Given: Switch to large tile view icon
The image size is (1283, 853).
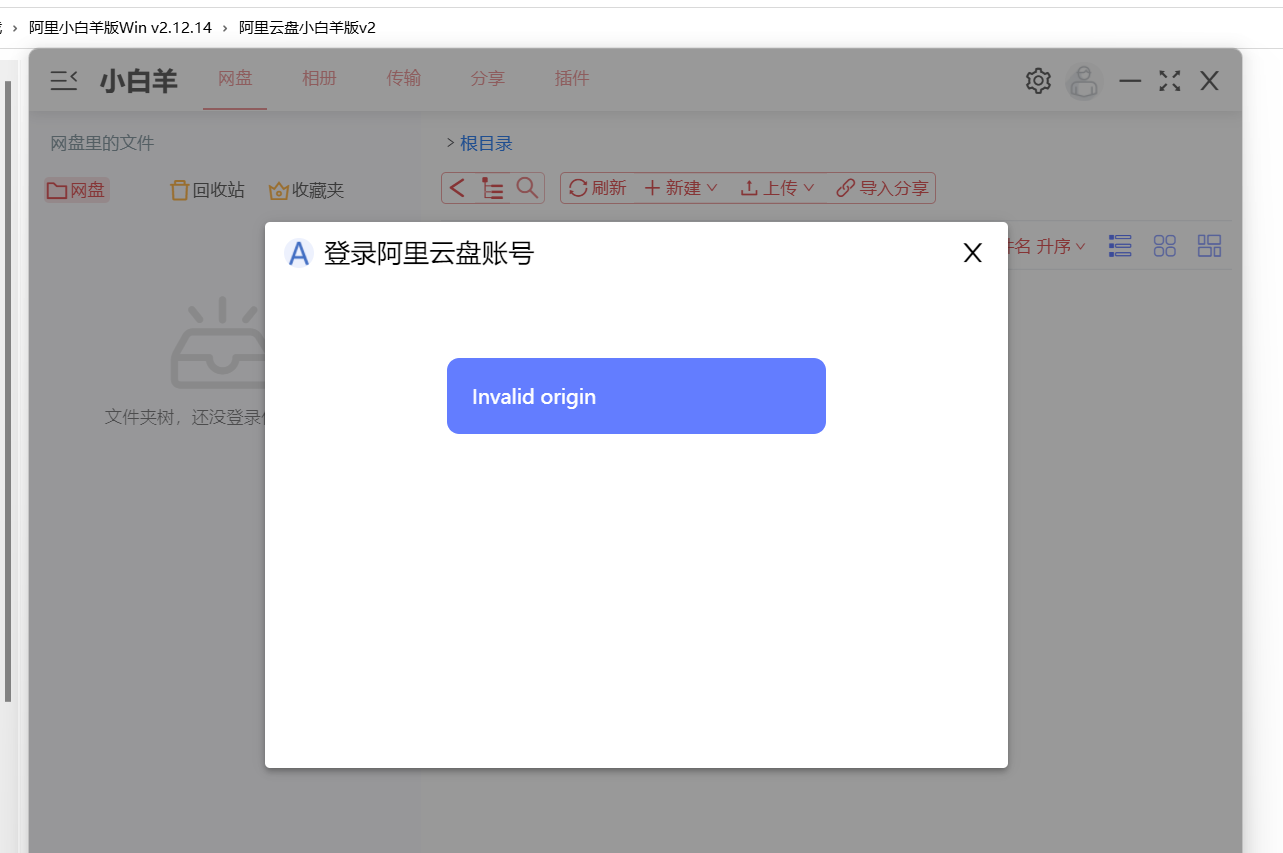Looking at the screenshot, I should pos(1210,246).
